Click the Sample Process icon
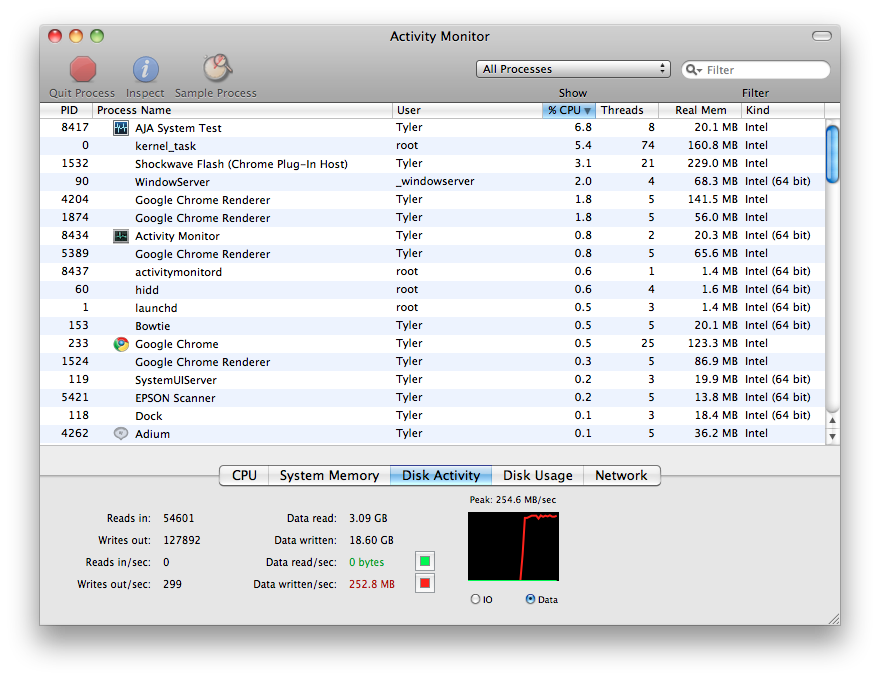Screen dimensions: 880x680 (217, 68)
